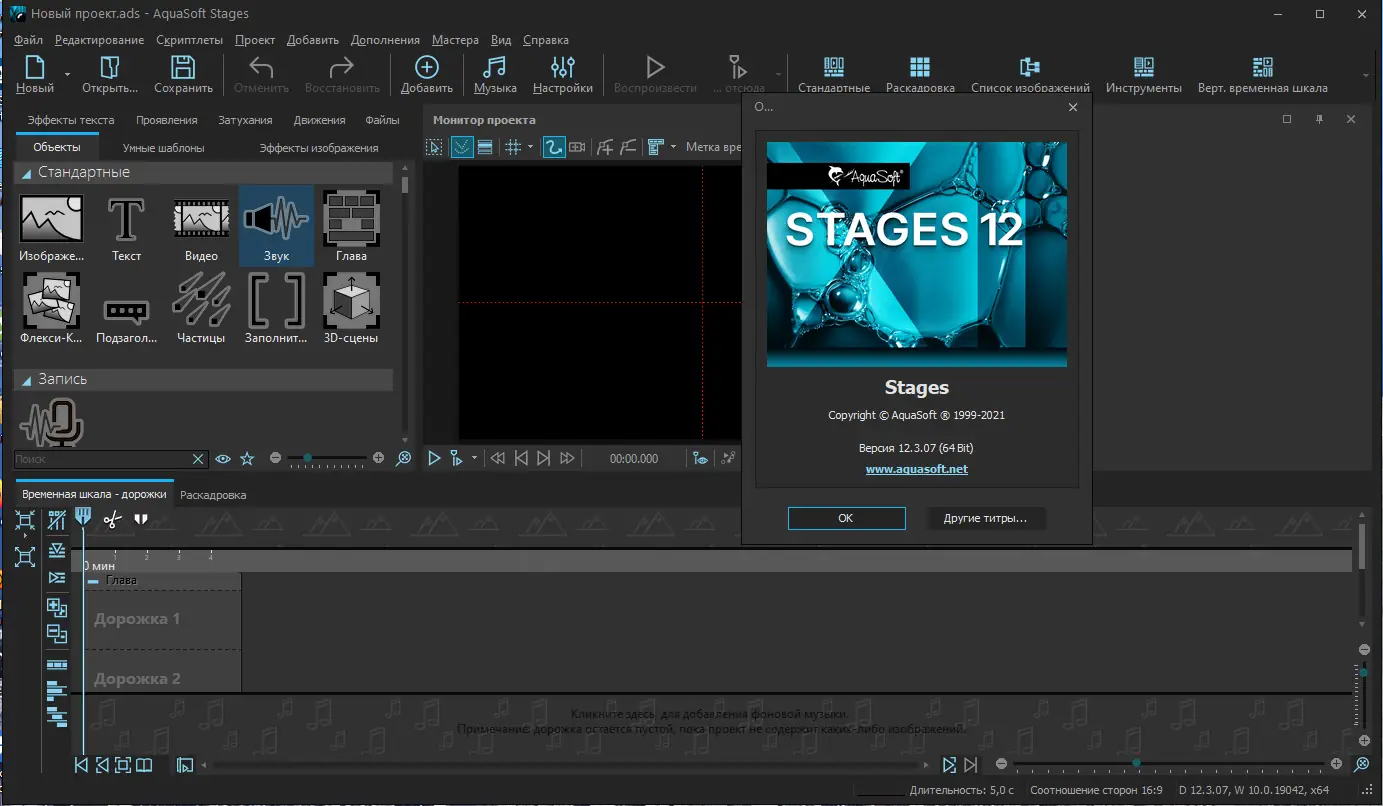
Task: Toggle the favorites star near search
Action: tap(247, 459)
